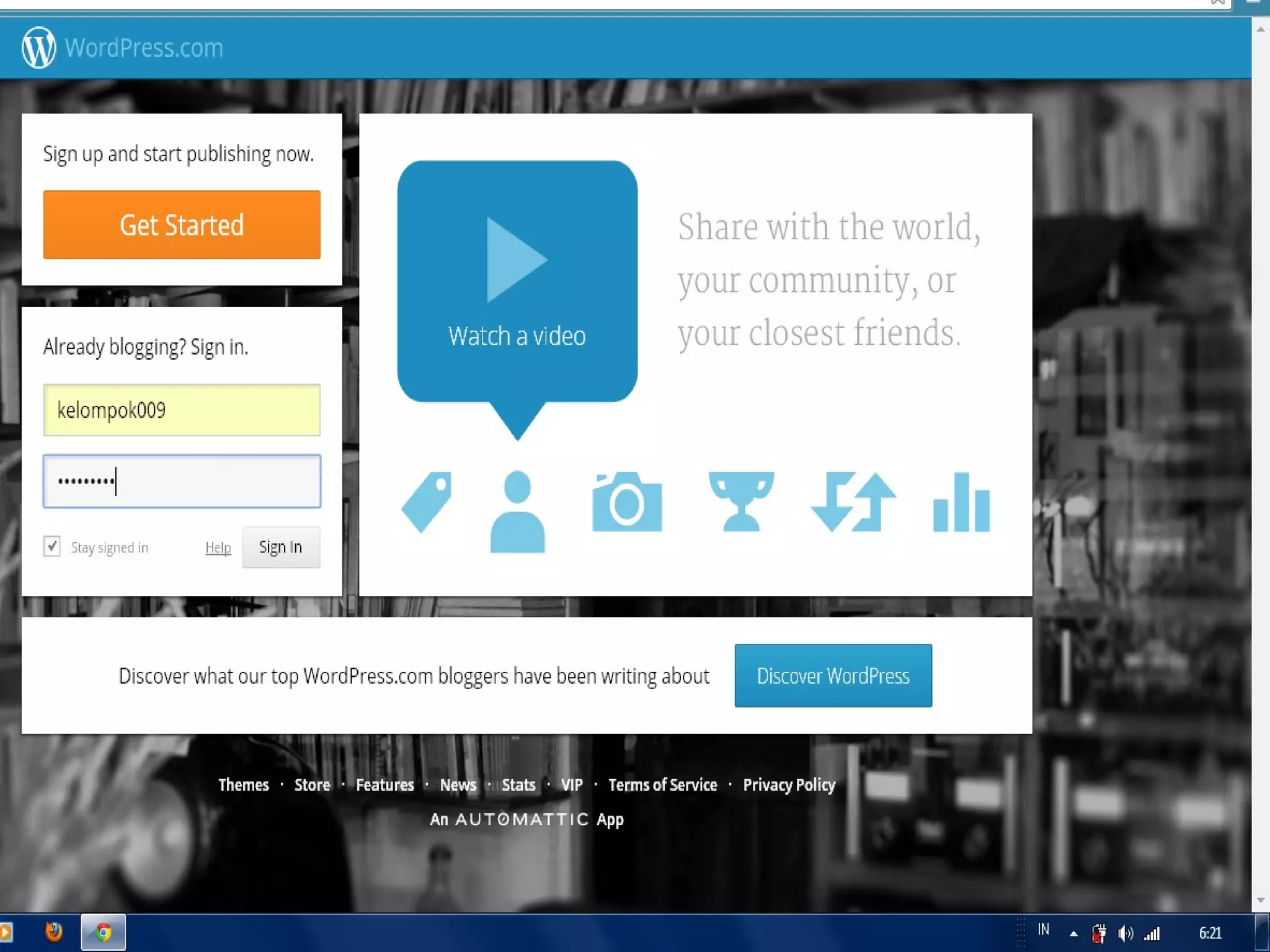
Task: Click the up-down arrows sync icon
Action: click(853, 502)
